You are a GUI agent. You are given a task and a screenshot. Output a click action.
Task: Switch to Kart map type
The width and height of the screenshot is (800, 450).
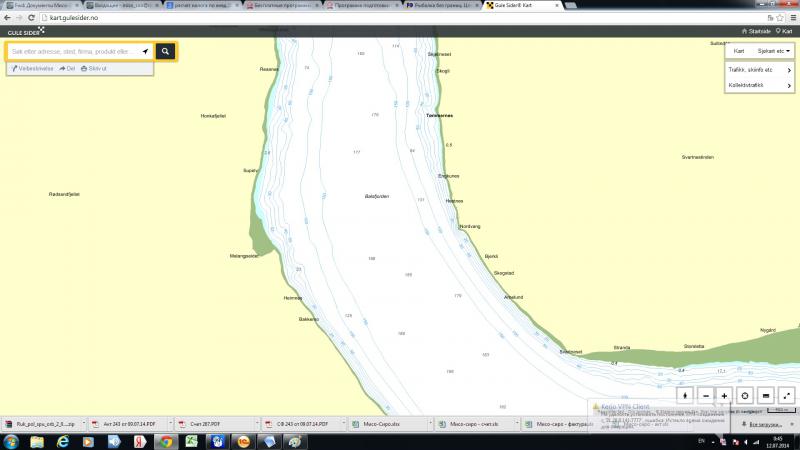click(x=740, y=51)
